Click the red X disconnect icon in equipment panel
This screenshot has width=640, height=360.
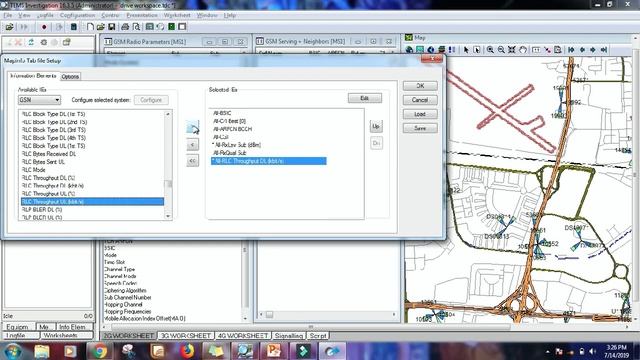[18, 42]
